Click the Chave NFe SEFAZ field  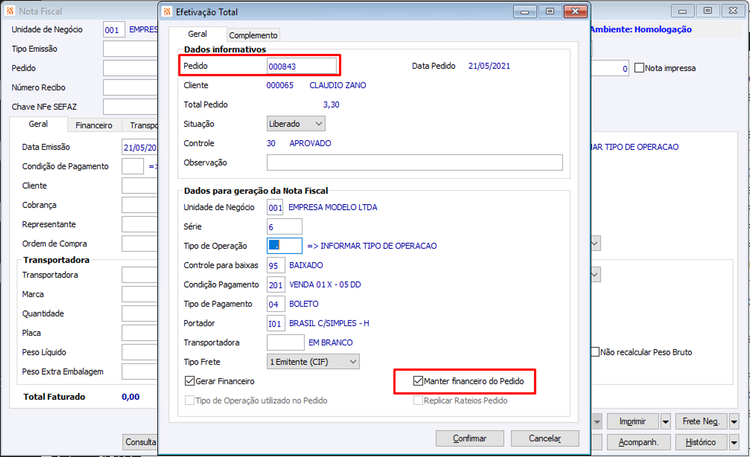pos(130,107)
